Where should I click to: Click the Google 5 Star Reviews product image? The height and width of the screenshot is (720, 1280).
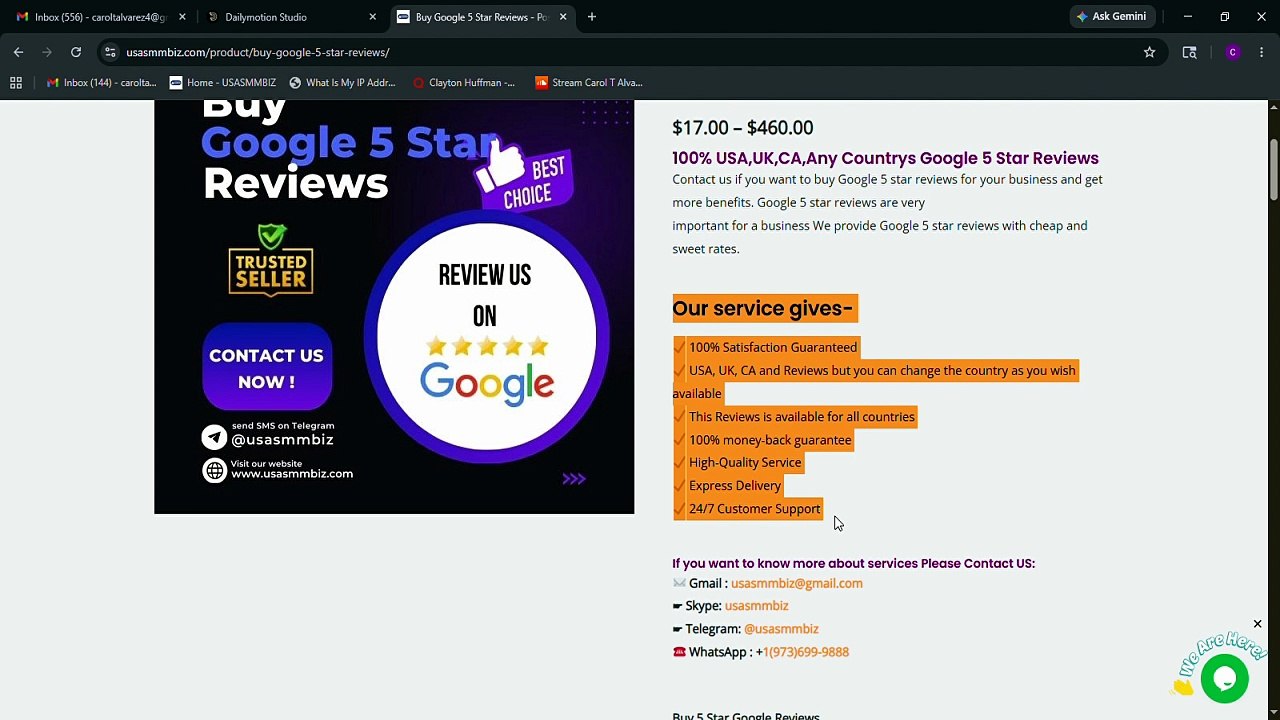click(x=394, y=307)
